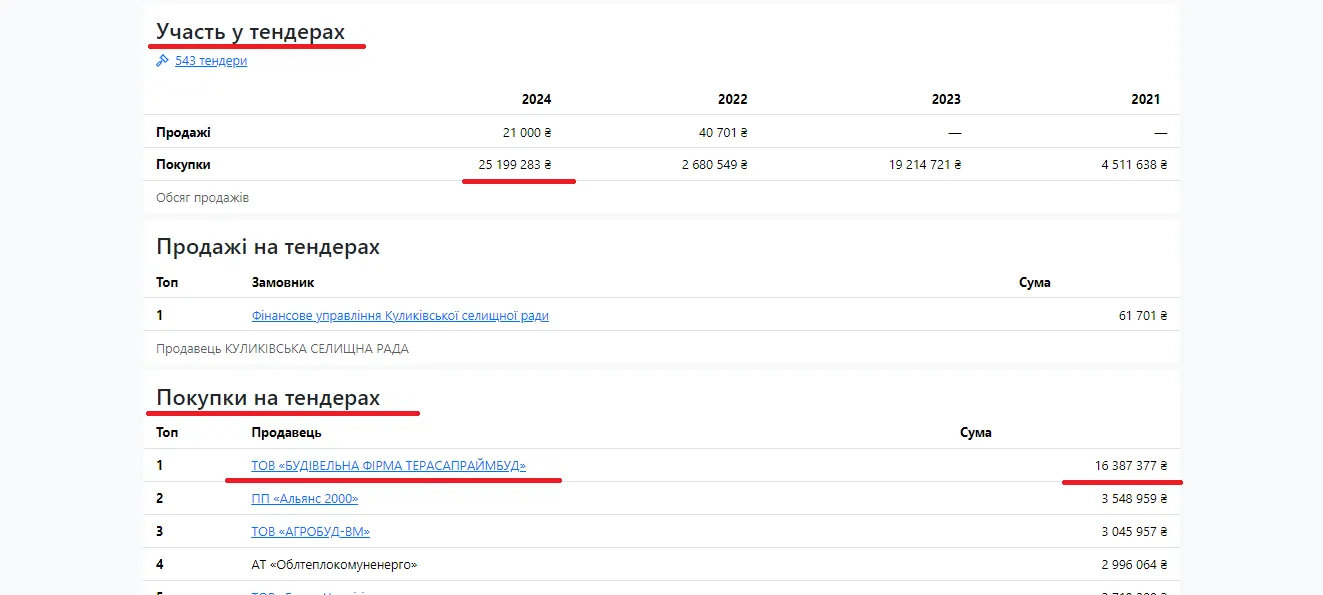
Task: Click the Покупки на тендерах heading
Action: coord(268,398)
